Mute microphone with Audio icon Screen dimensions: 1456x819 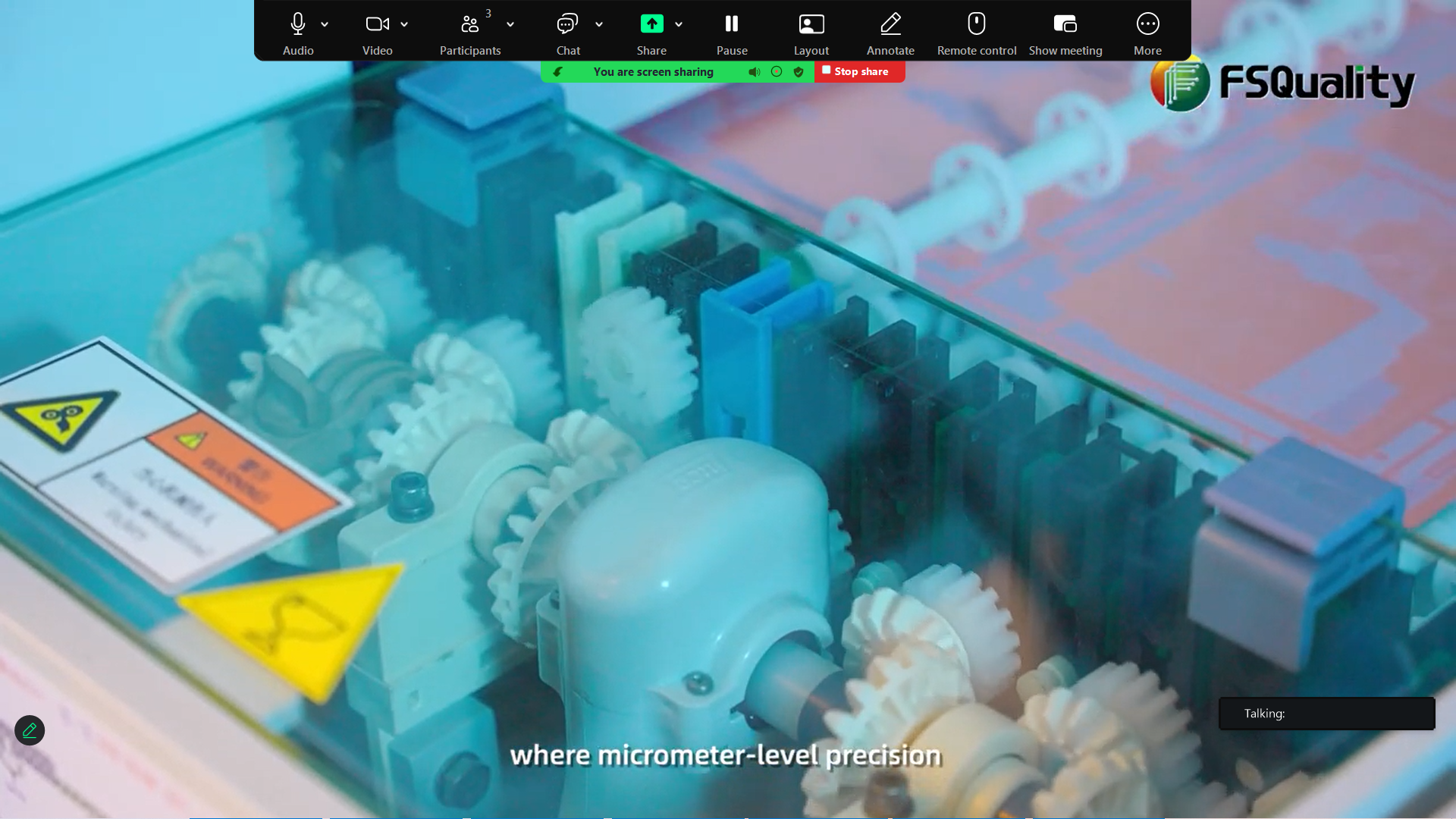298,25
